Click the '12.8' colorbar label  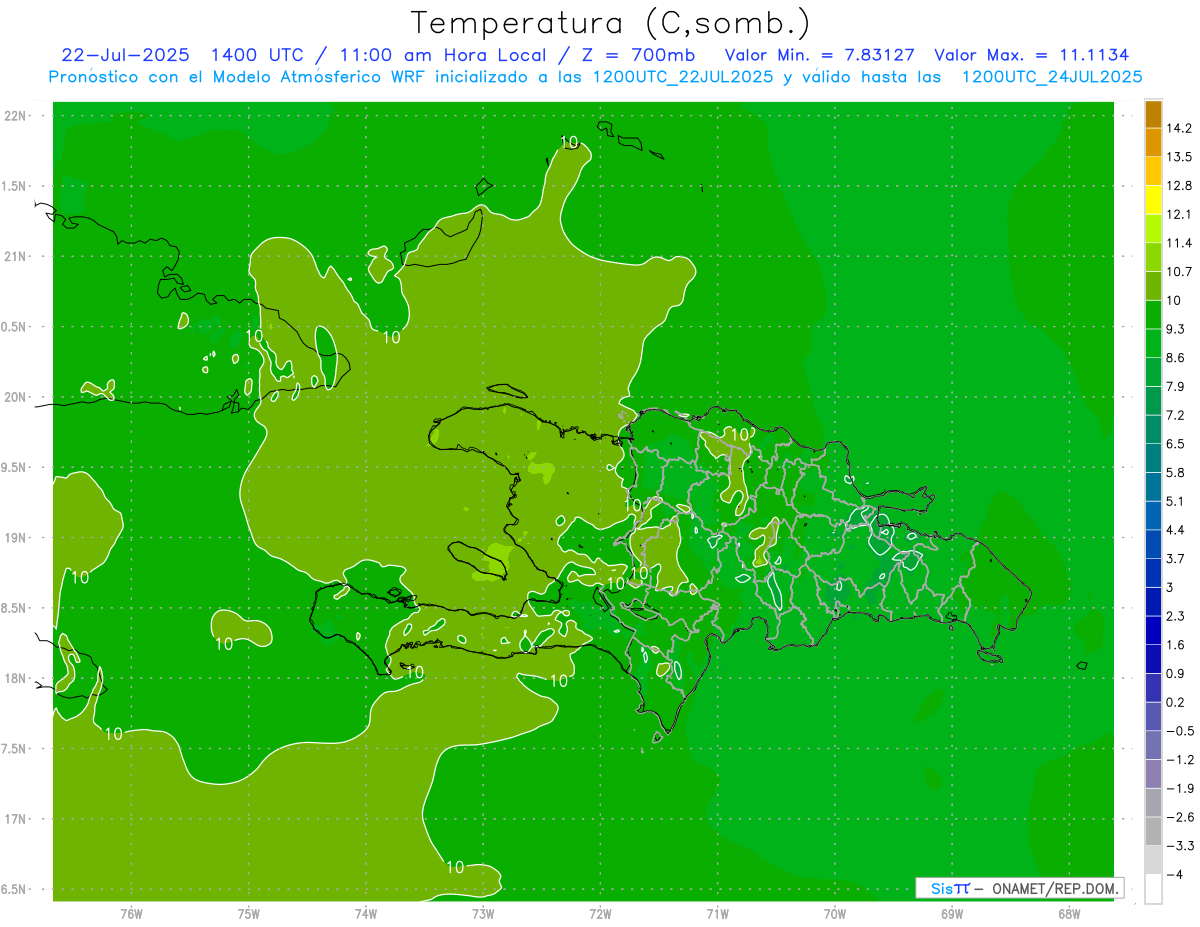point(1179,186)
